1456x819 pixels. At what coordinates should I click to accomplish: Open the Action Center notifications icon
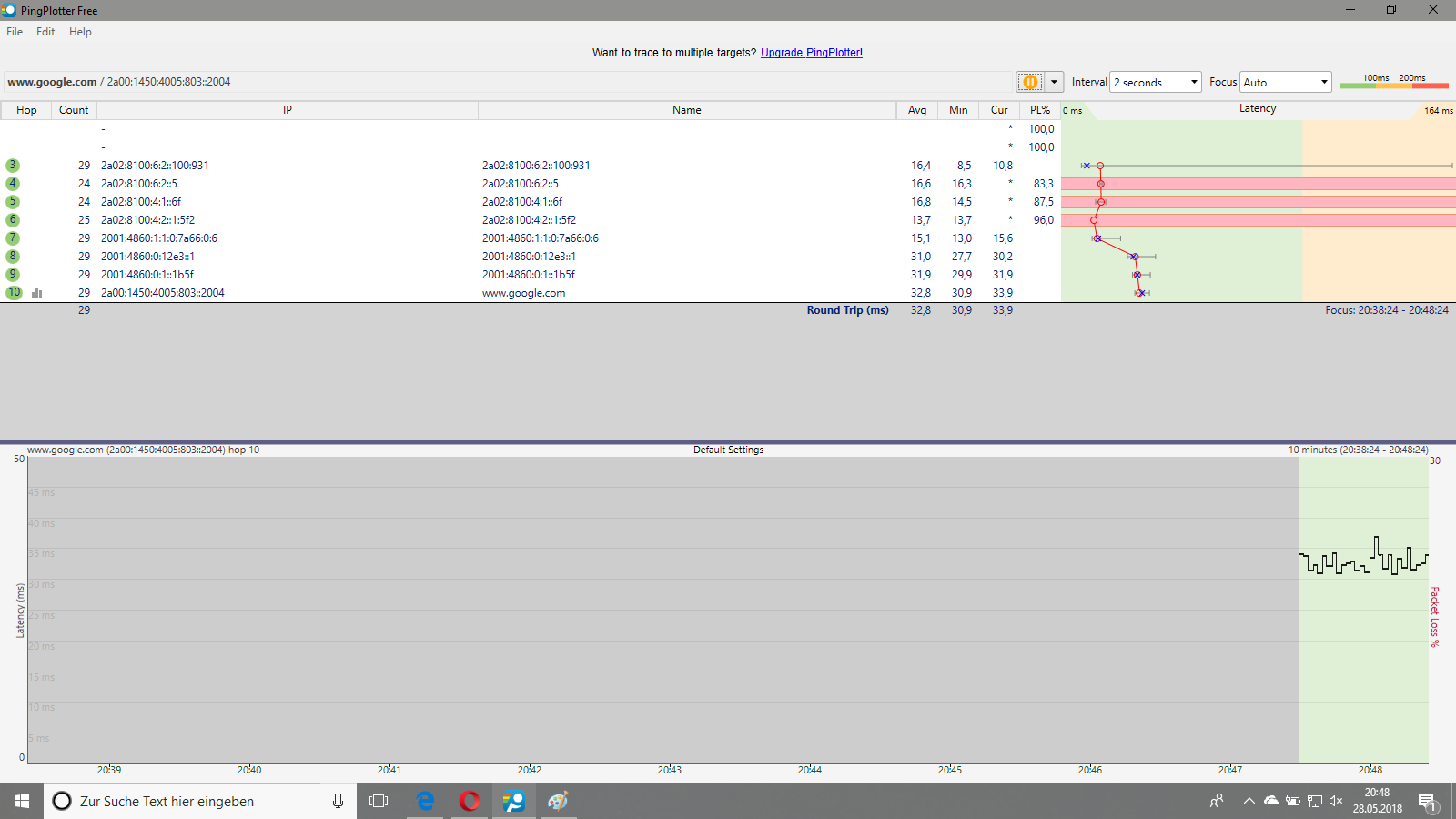(x=1427, y=801)
